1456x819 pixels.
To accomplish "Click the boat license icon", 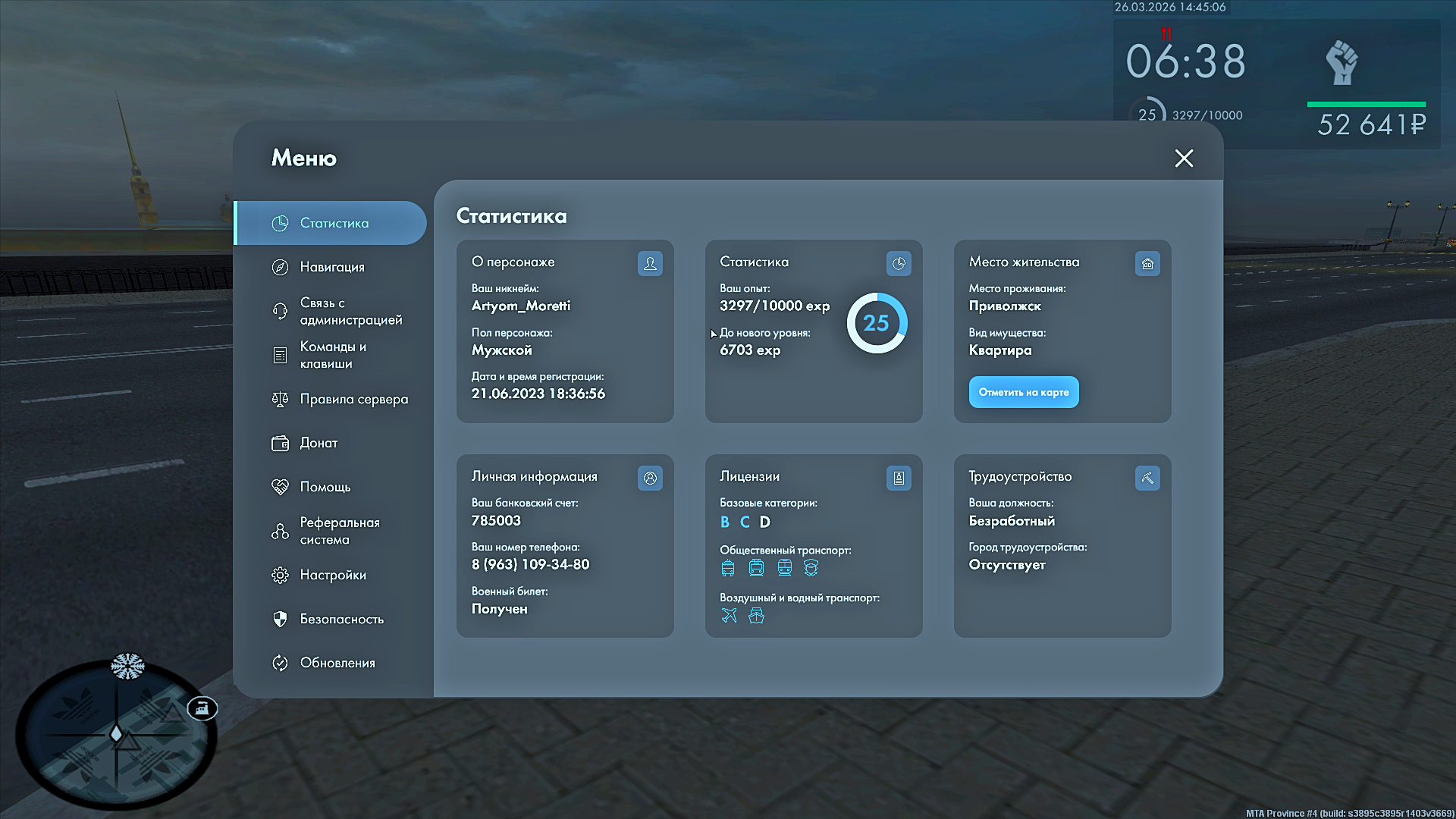I will click(756, 616).
